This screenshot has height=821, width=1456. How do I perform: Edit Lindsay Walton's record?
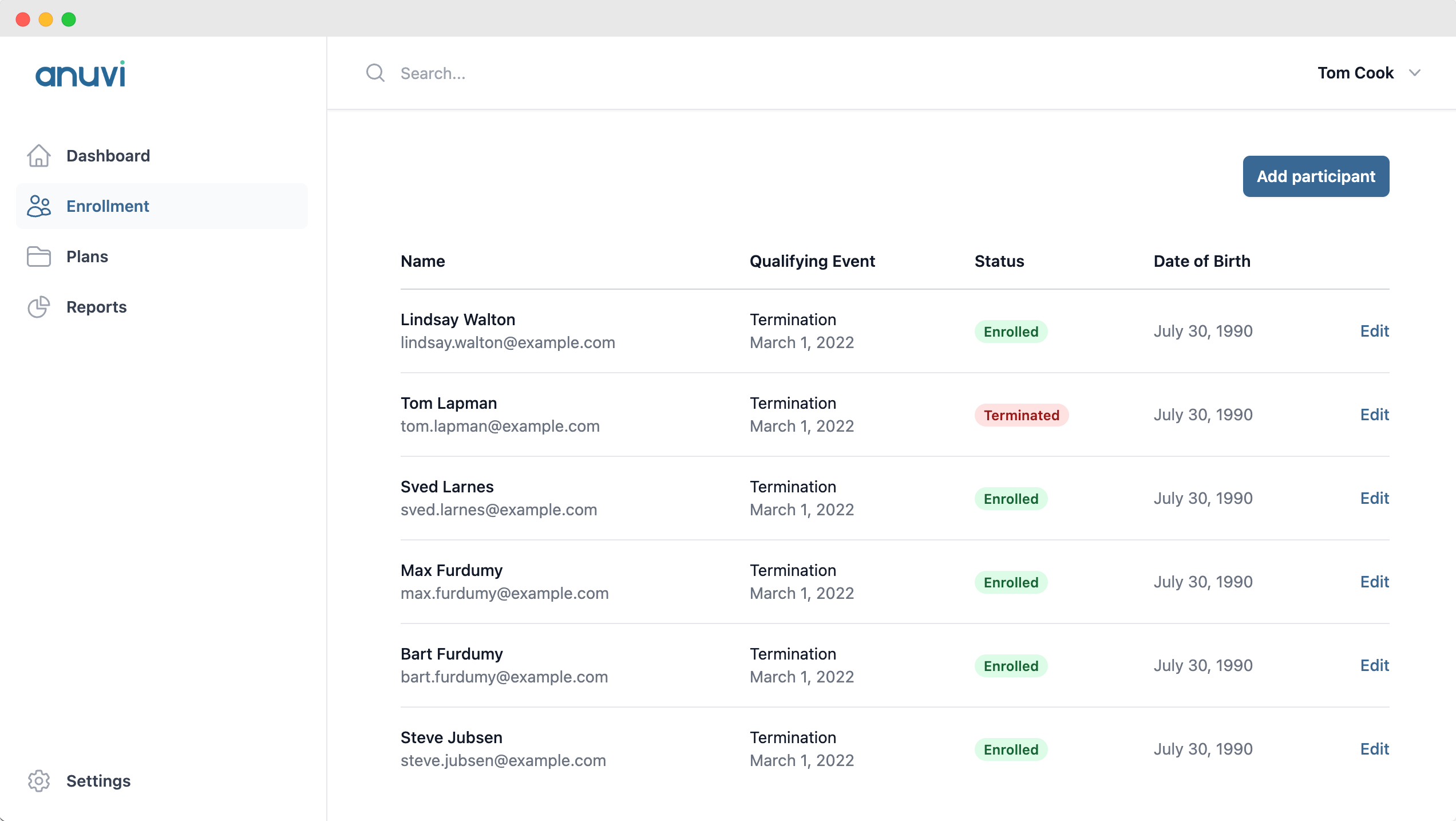1374,331
